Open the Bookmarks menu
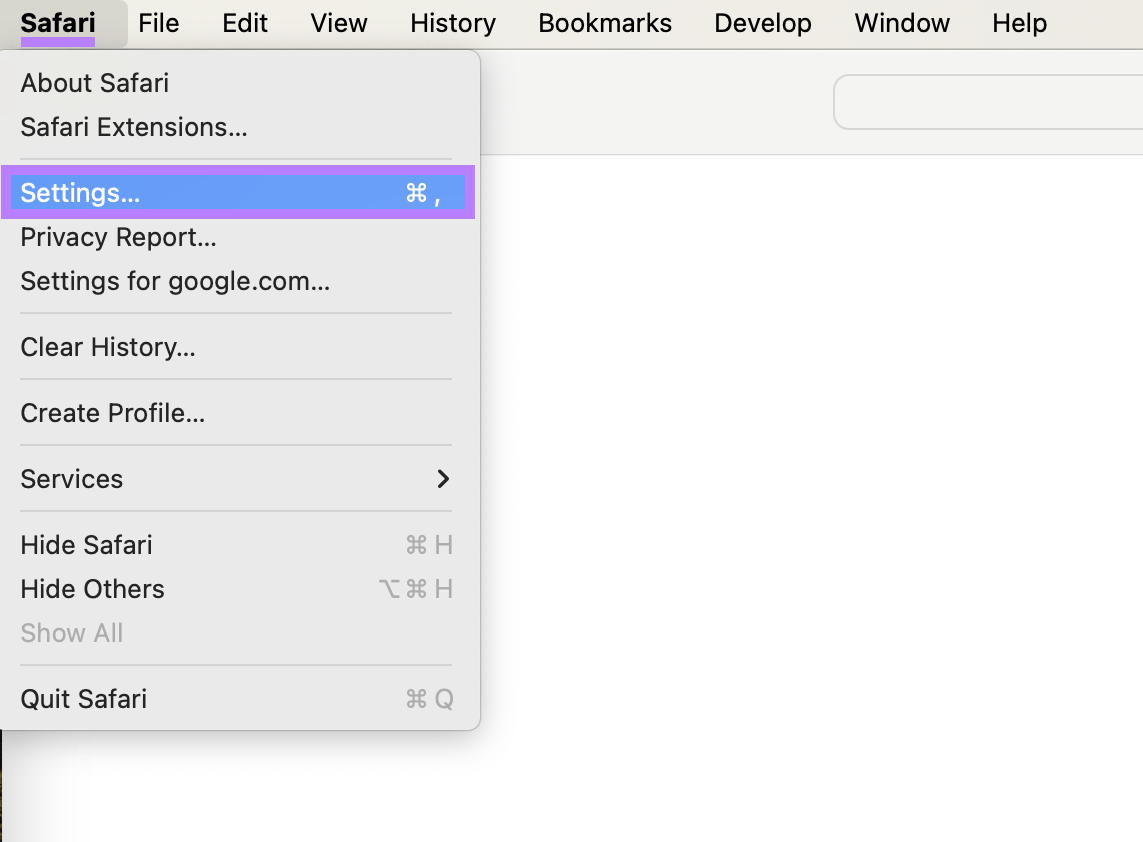This screenshot has height=842, width=1143. pos(605,23)
